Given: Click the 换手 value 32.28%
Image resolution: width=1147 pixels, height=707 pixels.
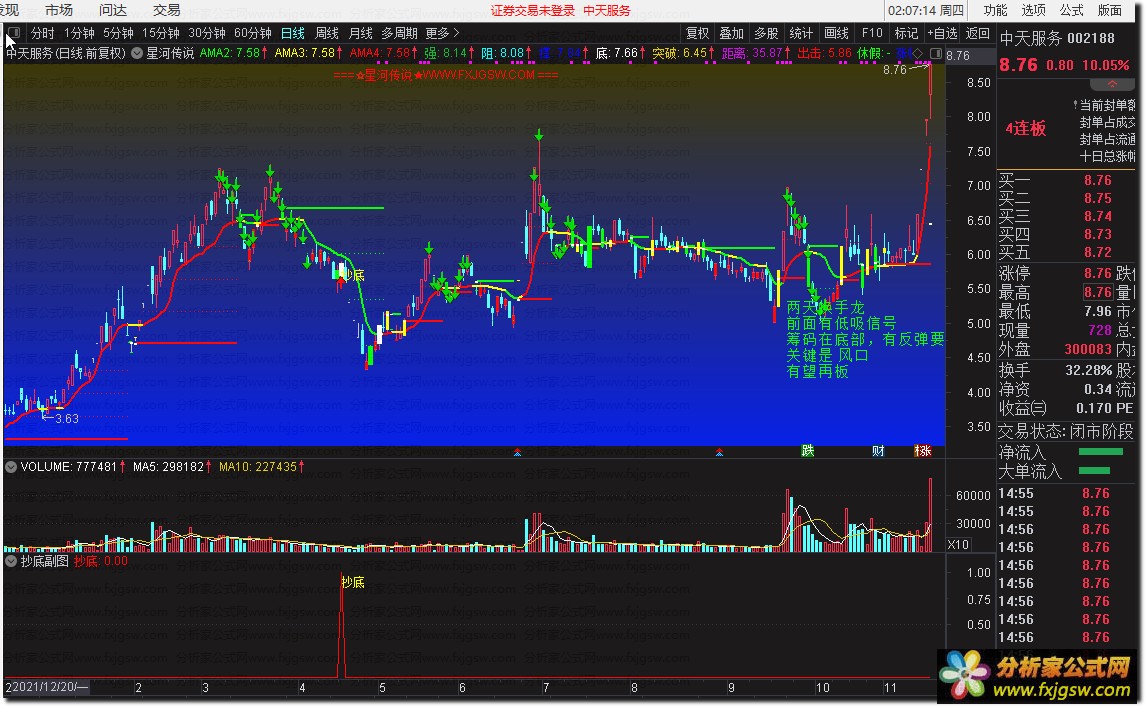Looking at the screenshot, I should 1088,370.
